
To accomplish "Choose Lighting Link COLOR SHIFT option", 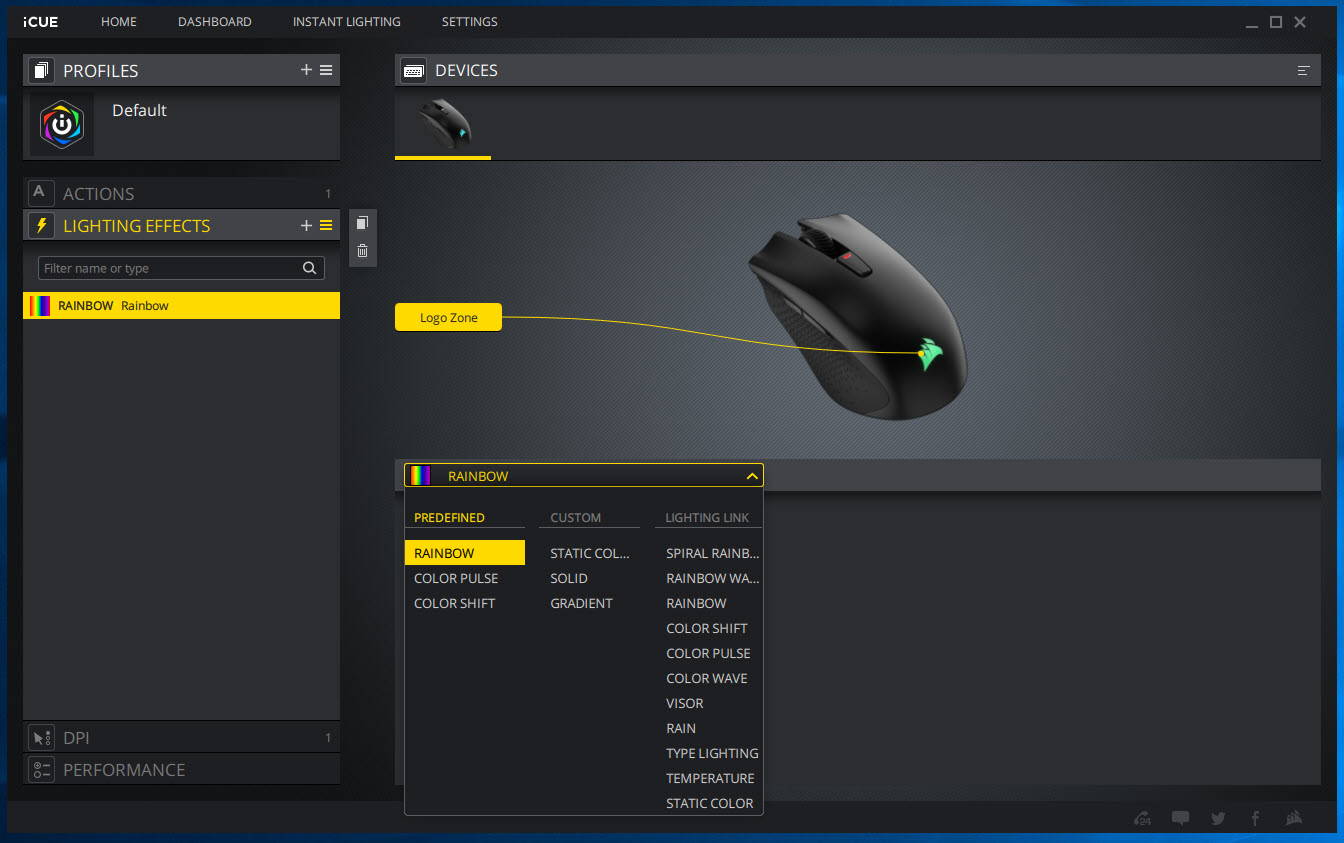I will click(707, 628).
